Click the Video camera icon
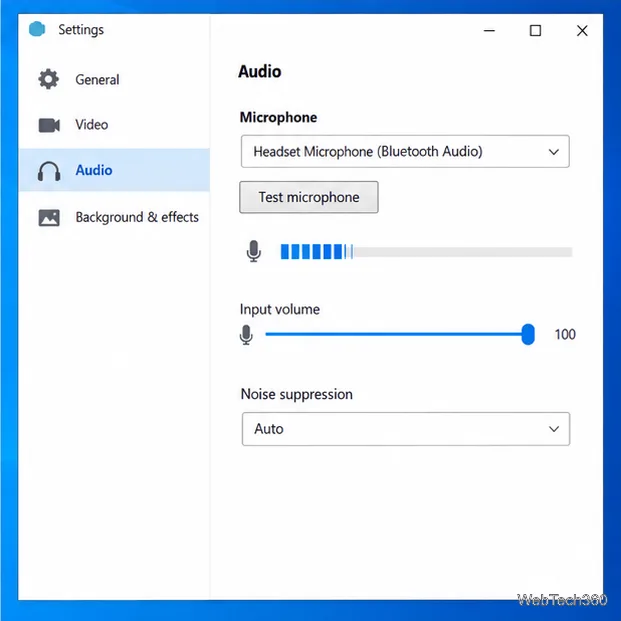The image size is (621, 621). 49,125
